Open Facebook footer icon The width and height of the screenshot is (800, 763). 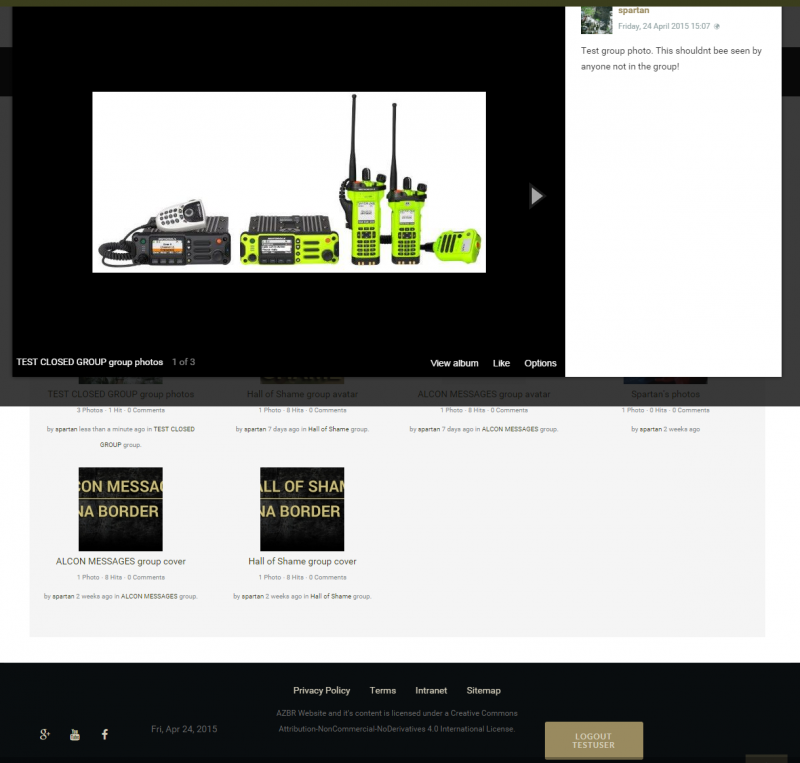coord(105,734)
